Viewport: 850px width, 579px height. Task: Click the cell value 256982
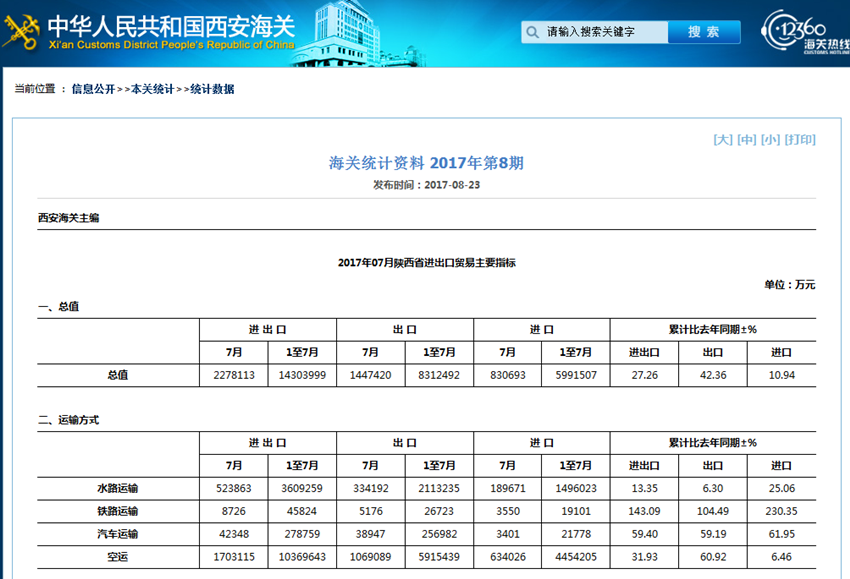[439, 534]
